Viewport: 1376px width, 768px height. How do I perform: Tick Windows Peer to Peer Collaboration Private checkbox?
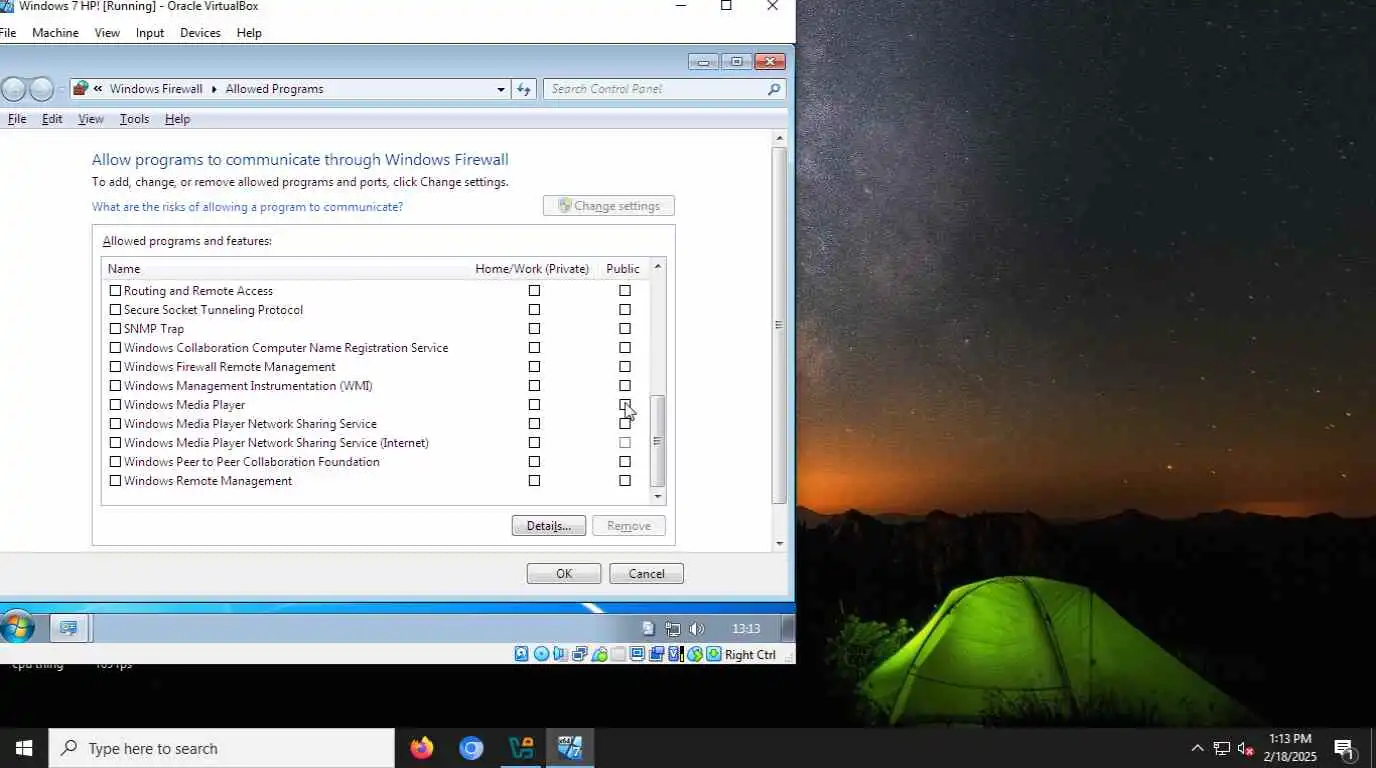coord(534,462)
